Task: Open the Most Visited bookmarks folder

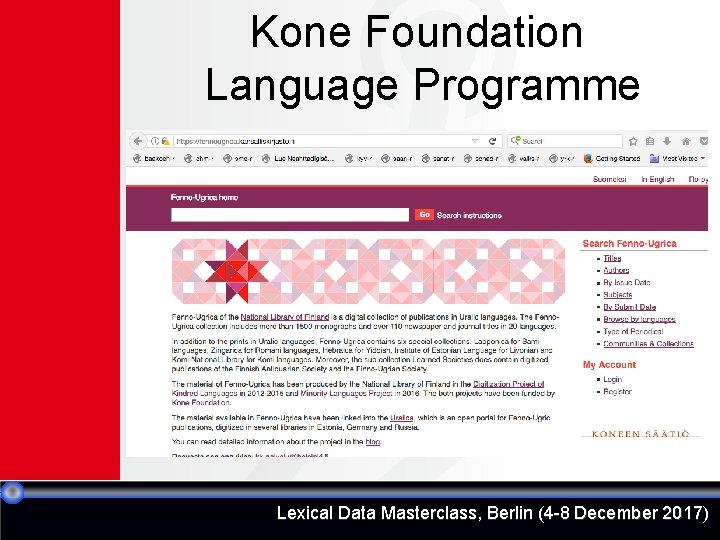Action: click(x=678, y=158)
